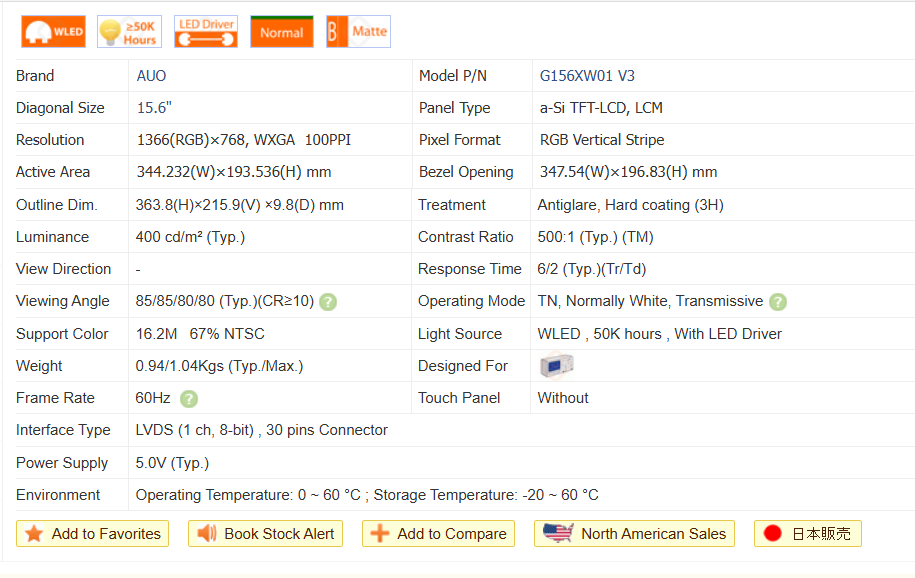Screen dimensions: 915x578
Task: Open help icon next to Viewing Angle
Action: point(328,302)
